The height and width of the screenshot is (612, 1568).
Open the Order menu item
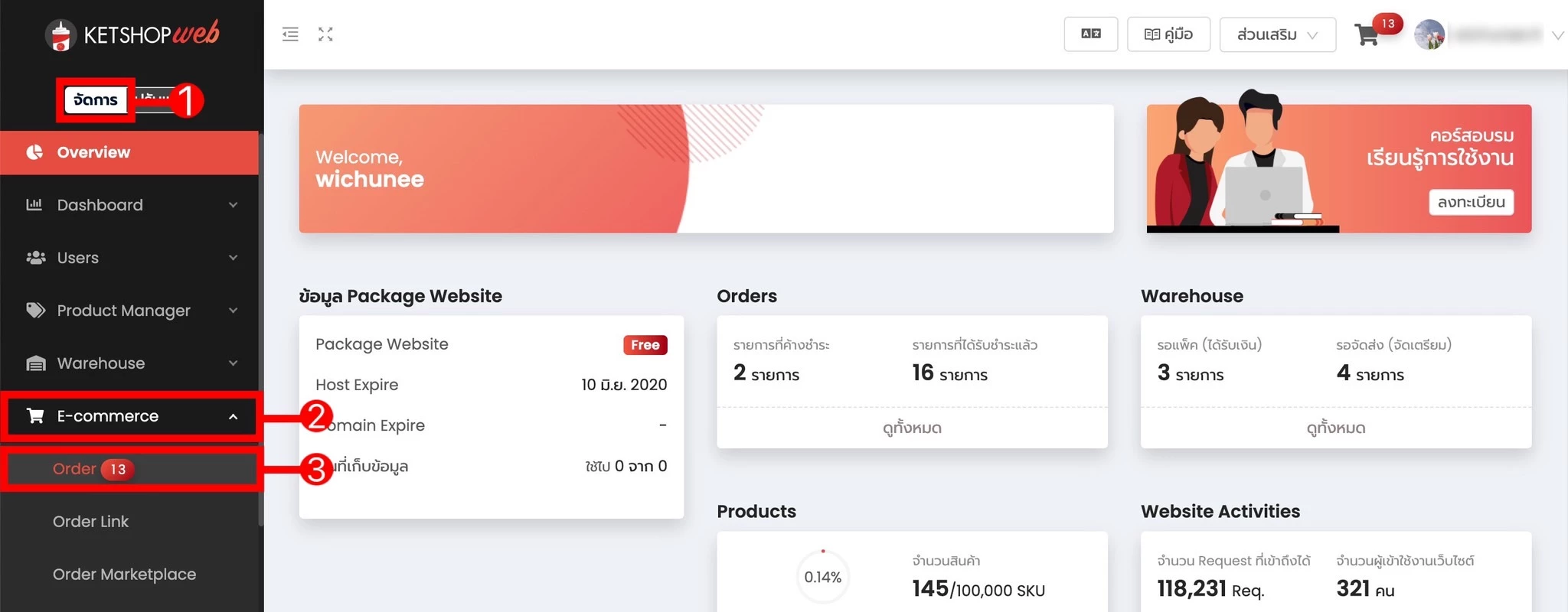(x=75, y=469)
